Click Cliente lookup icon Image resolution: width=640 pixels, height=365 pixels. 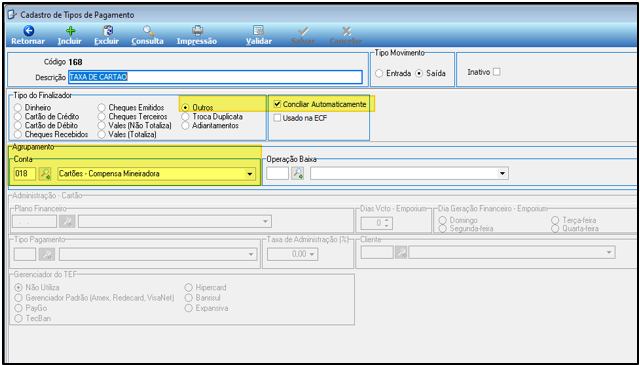pyautogui.click(x=401, y=252)
